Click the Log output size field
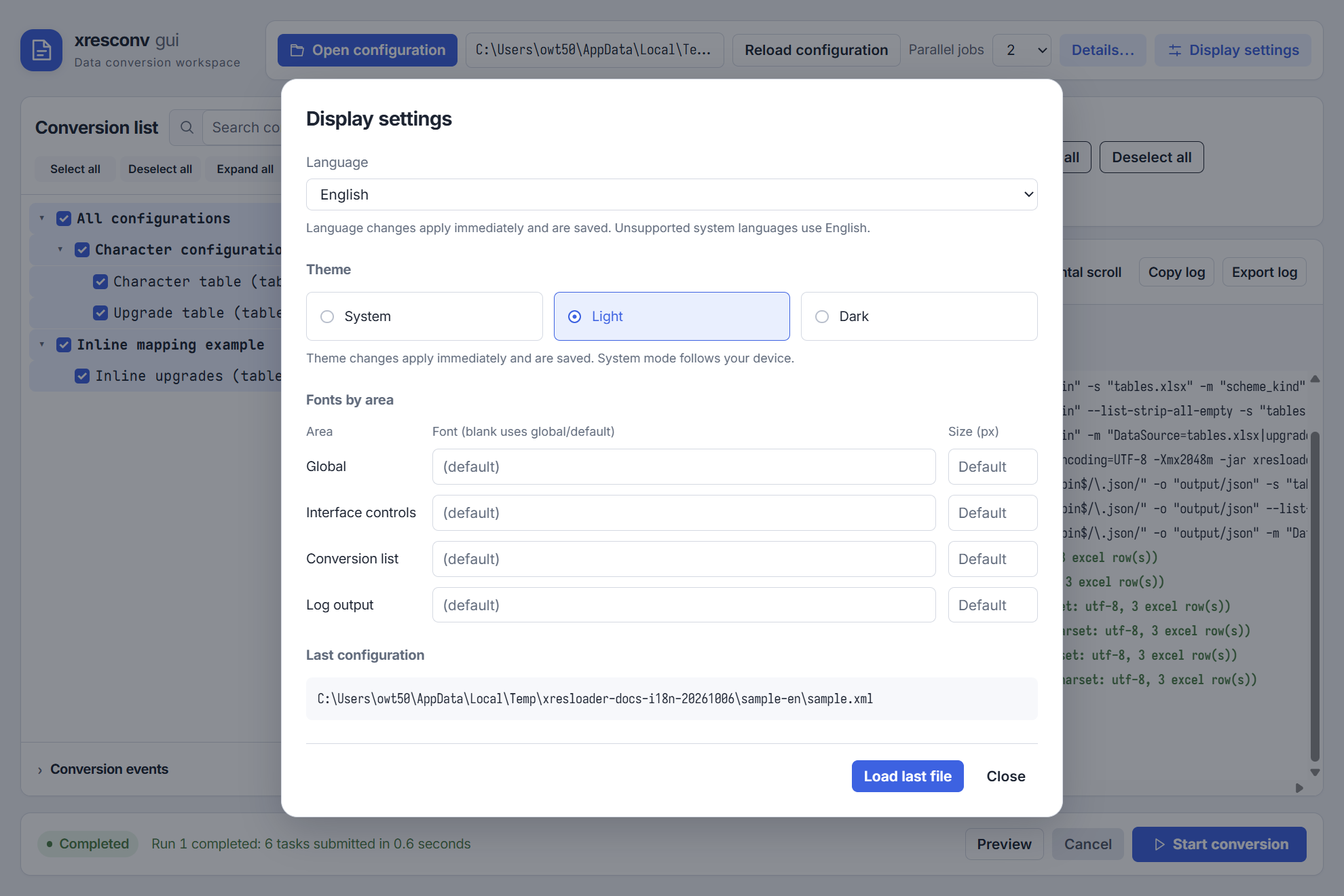This screenshot has width=1344, height=896. pyautogui.click(x=992, y=605)
